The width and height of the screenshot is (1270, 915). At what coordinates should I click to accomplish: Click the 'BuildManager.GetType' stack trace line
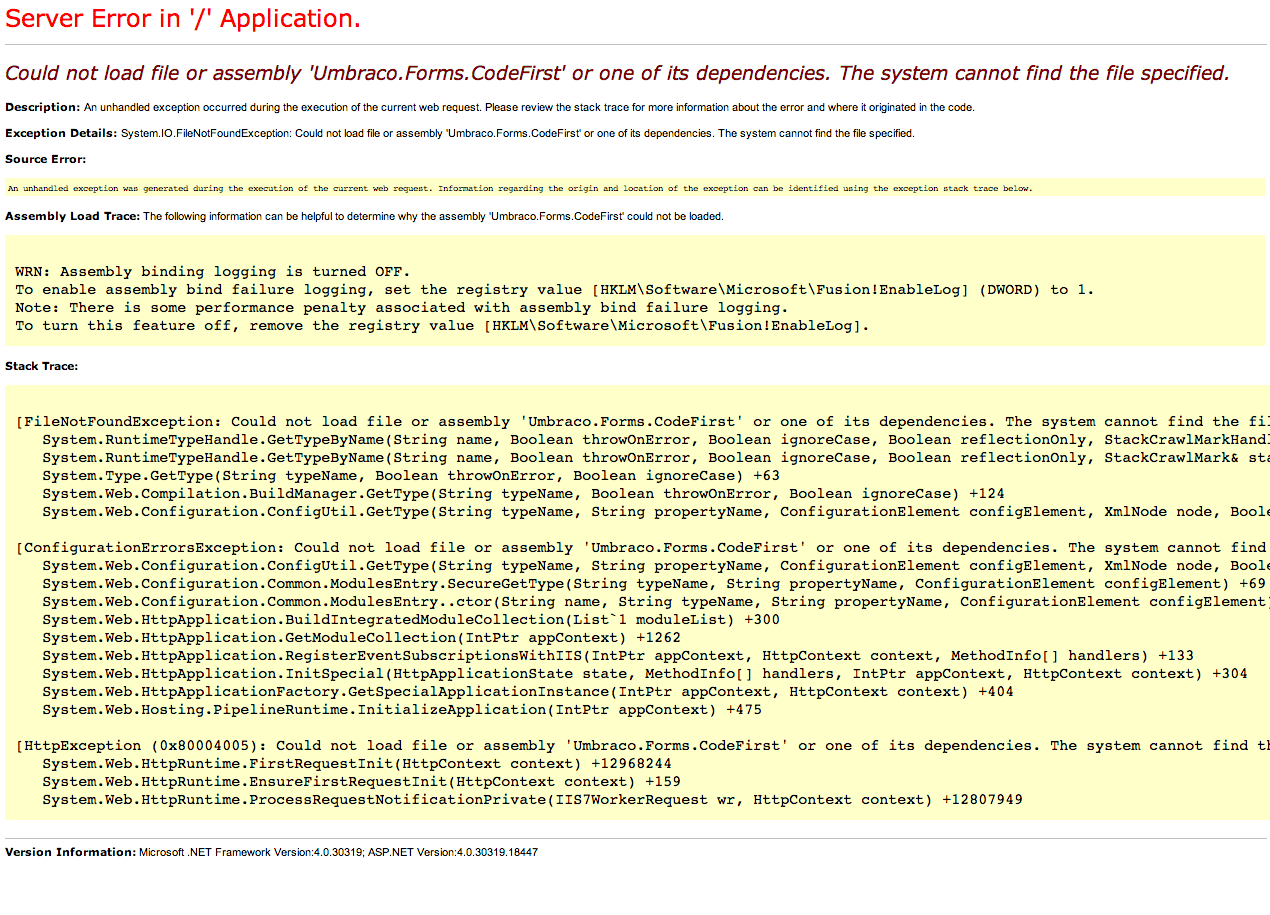pos(523,493)
